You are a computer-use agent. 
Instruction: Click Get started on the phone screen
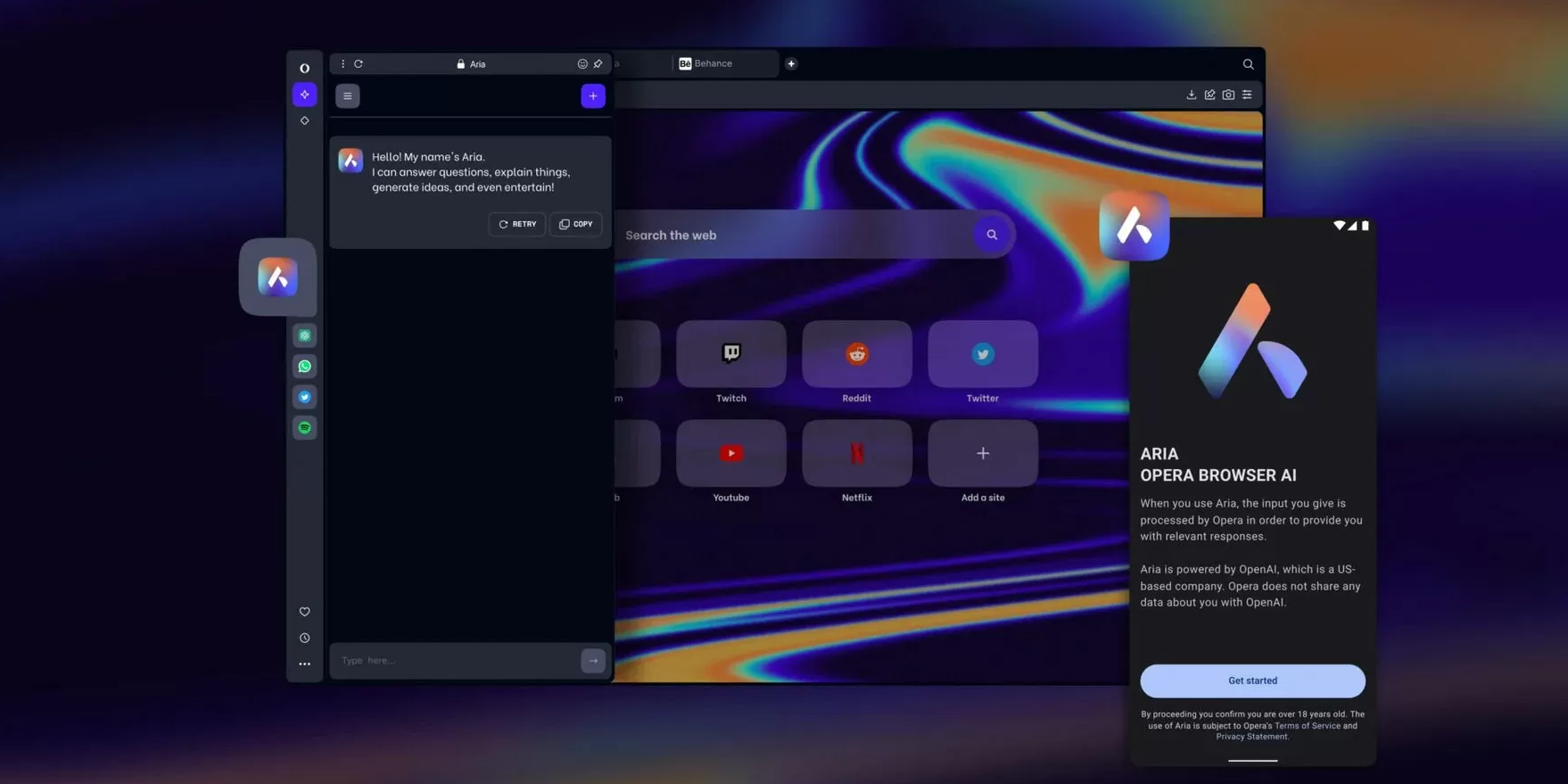tap(1252, 681)
